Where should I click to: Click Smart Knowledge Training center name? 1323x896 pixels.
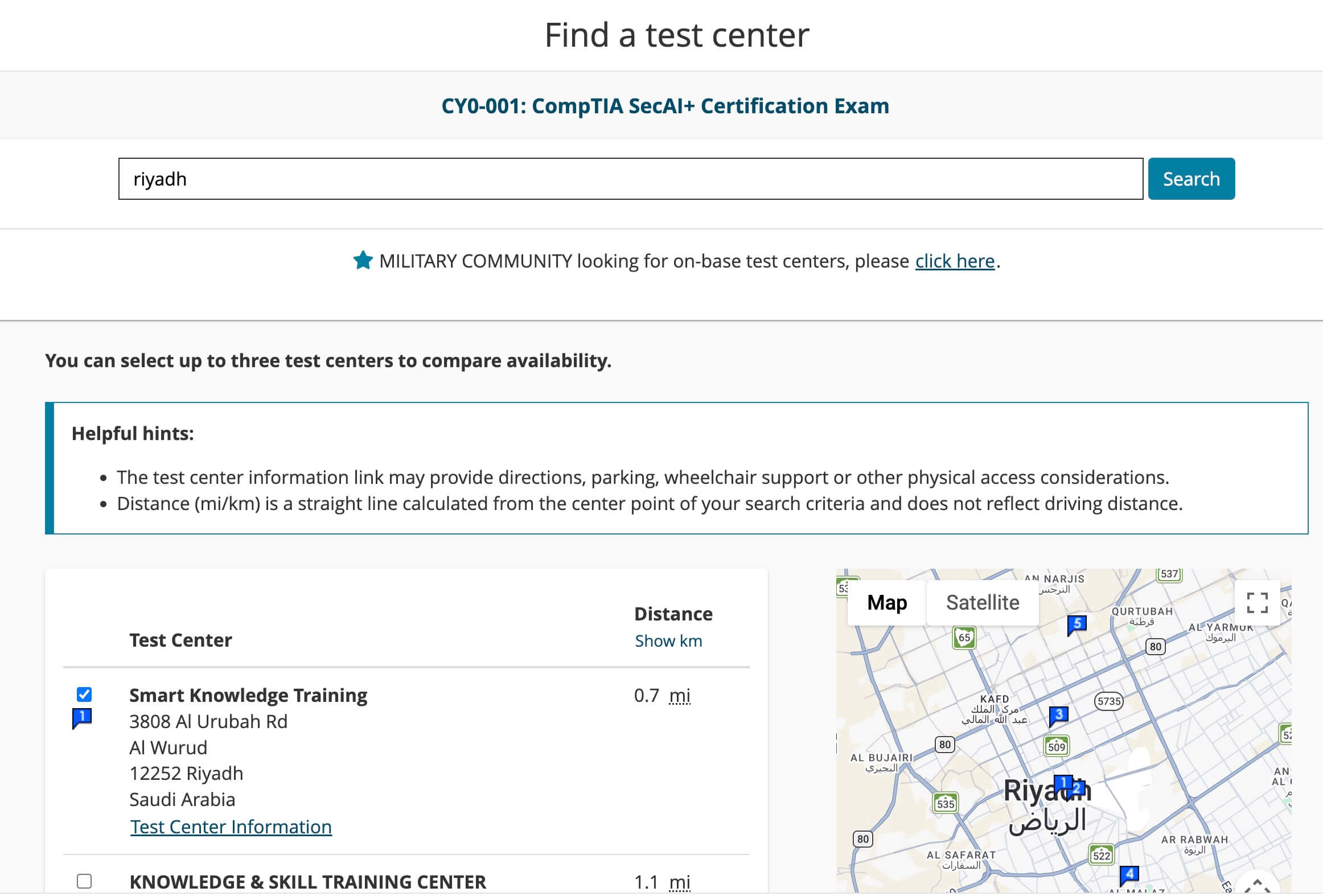(248, 695)
